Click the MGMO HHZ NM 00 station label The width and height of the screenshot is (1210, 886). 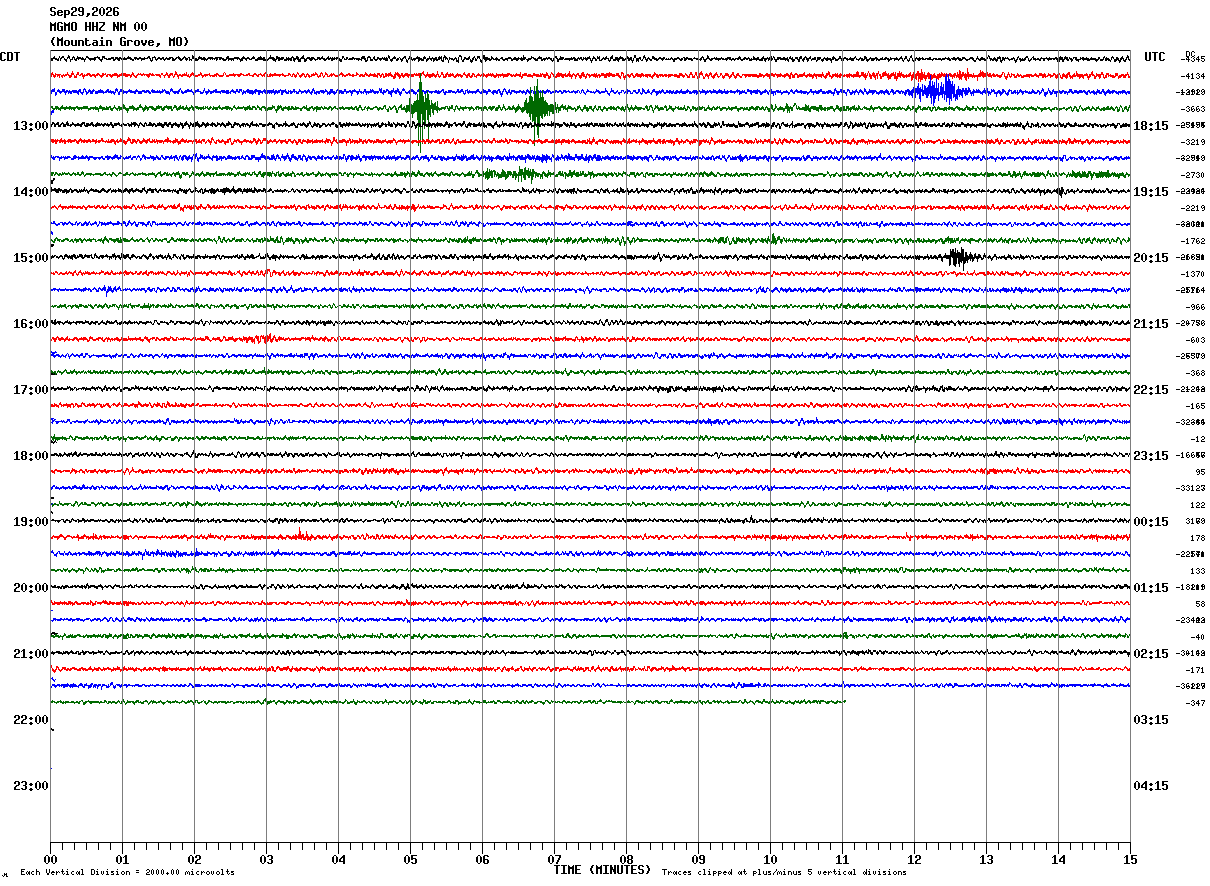point(98,27)
